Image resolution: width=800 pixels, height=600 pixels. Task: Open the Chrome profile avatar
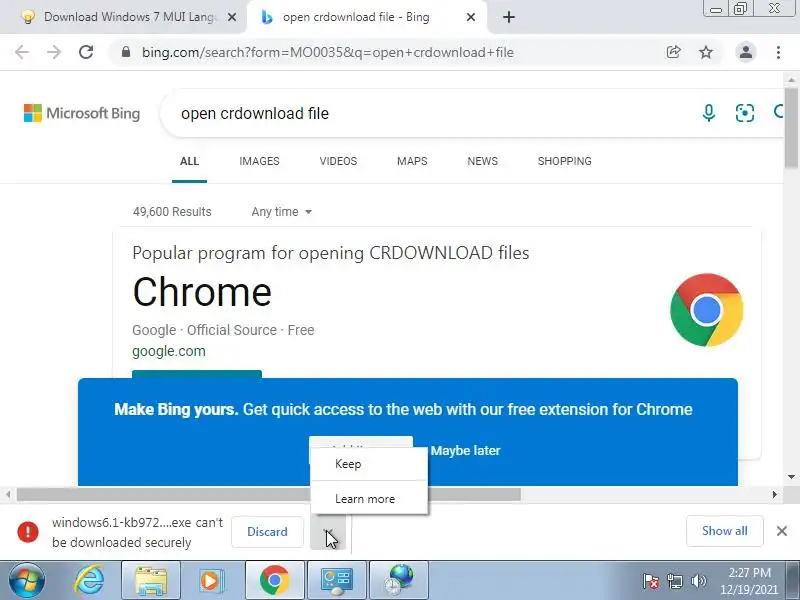tap(745, 52)
